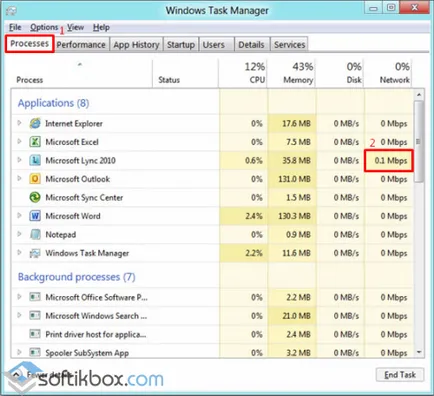Click the Microsoft Lync 2010 icon

point(35,160)
